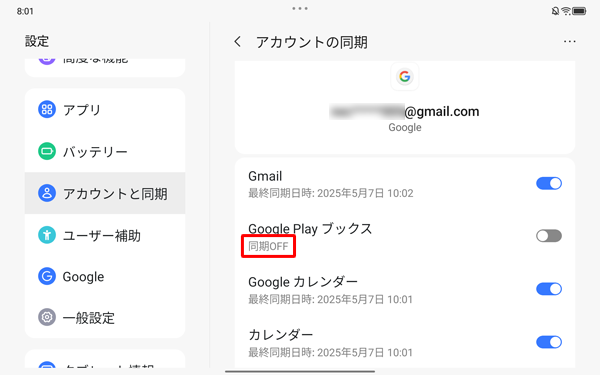Disable Google カレンダー sync toggle
600x375 pixels.
pos(549,289)
